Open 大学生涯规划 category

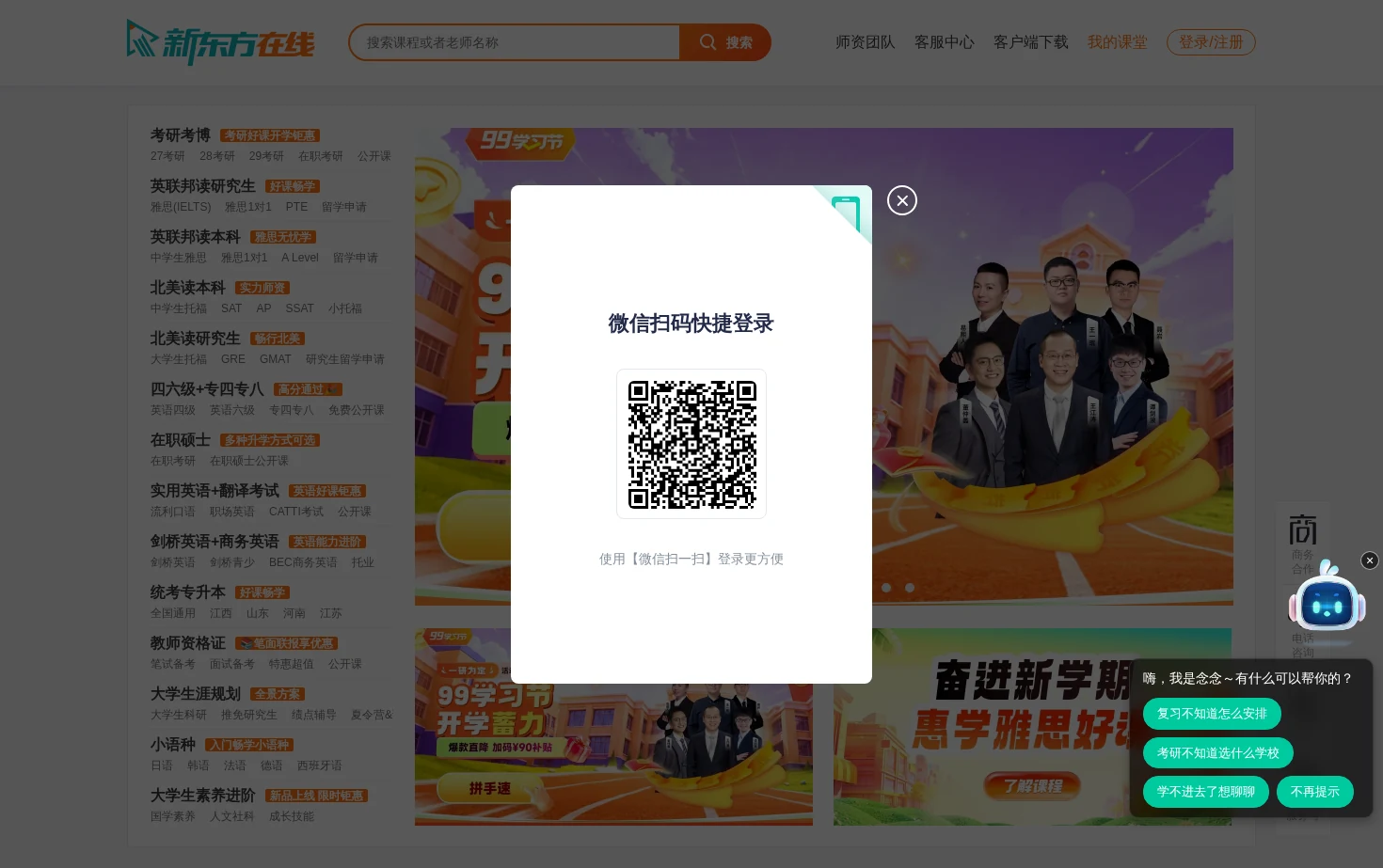click(196, 694)
